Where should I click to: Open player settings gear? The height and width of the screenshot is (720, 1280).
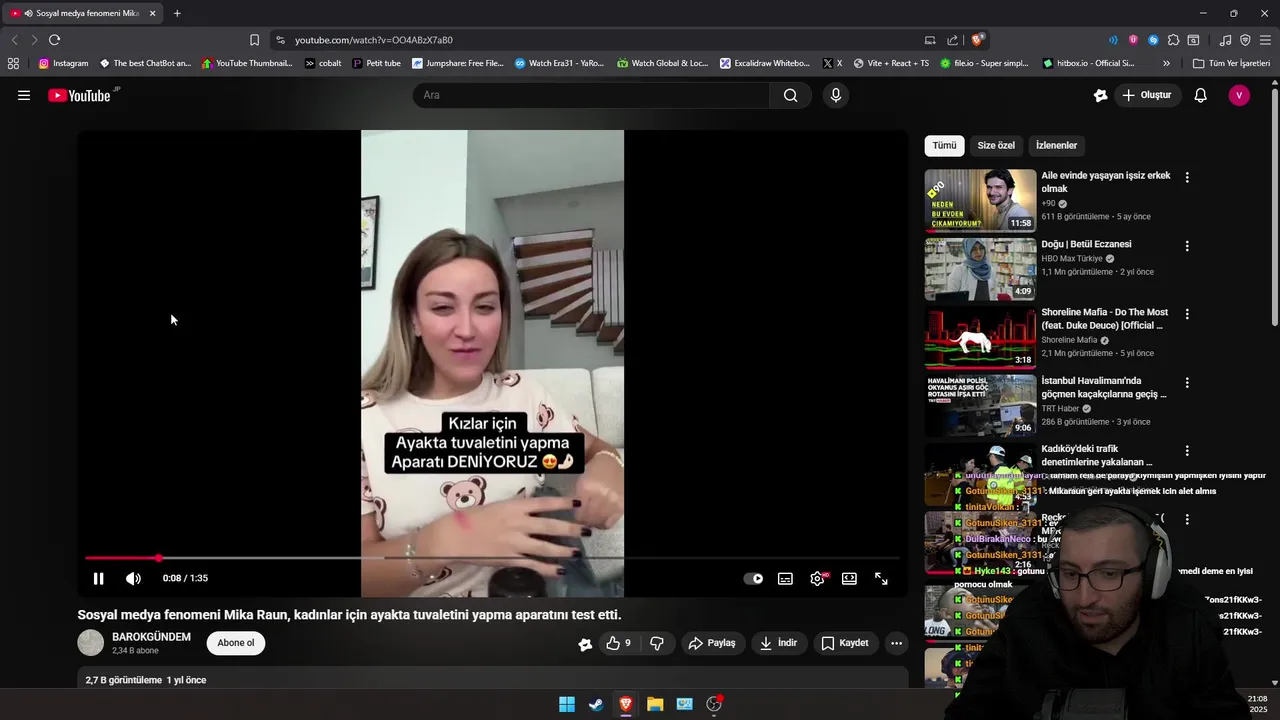(x=818, y=578)
